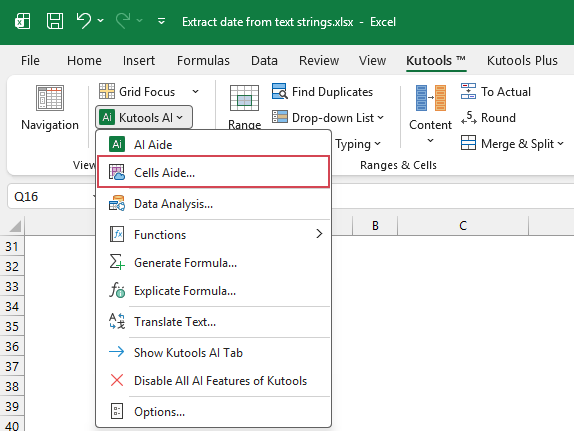Select column B header
This screenshot has height=431, width=574.
point(375,225)
